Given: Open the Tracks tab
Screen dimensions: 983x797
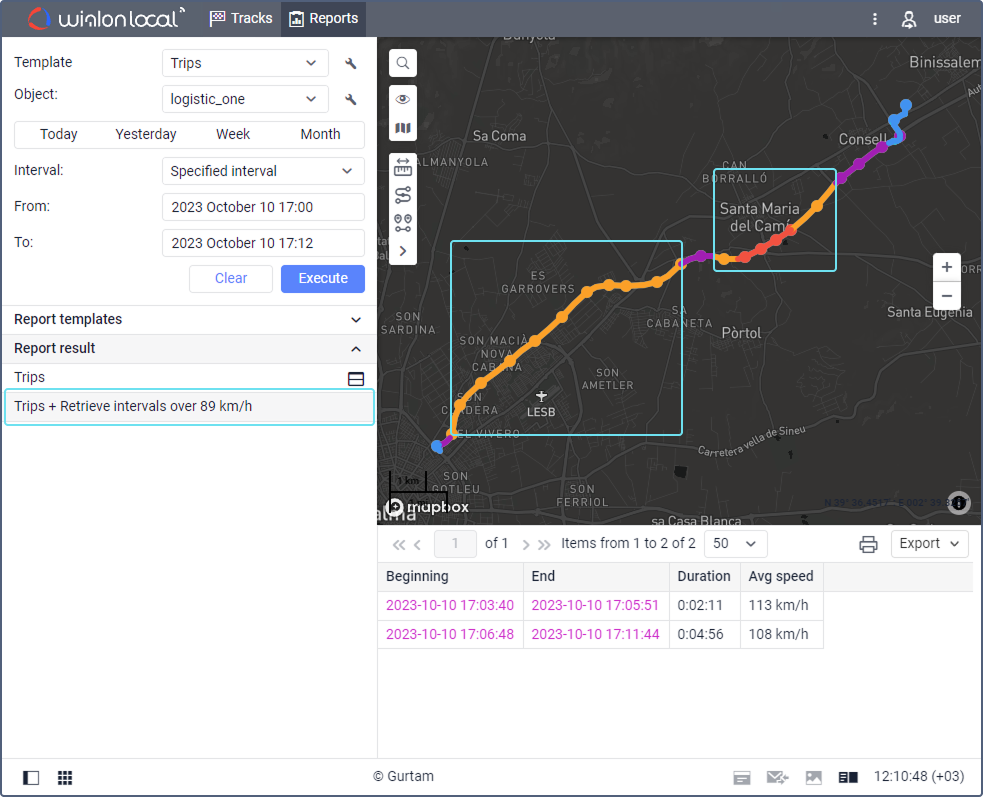Looking at the screenshot, I should pos(241,18).
